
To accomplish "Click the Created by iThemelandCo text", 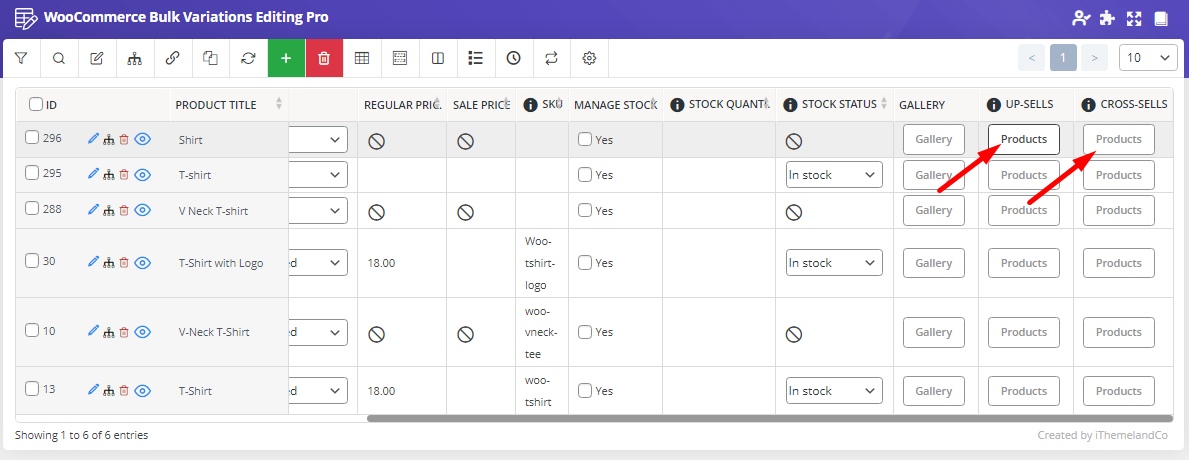I will [x=1103, y=436].
